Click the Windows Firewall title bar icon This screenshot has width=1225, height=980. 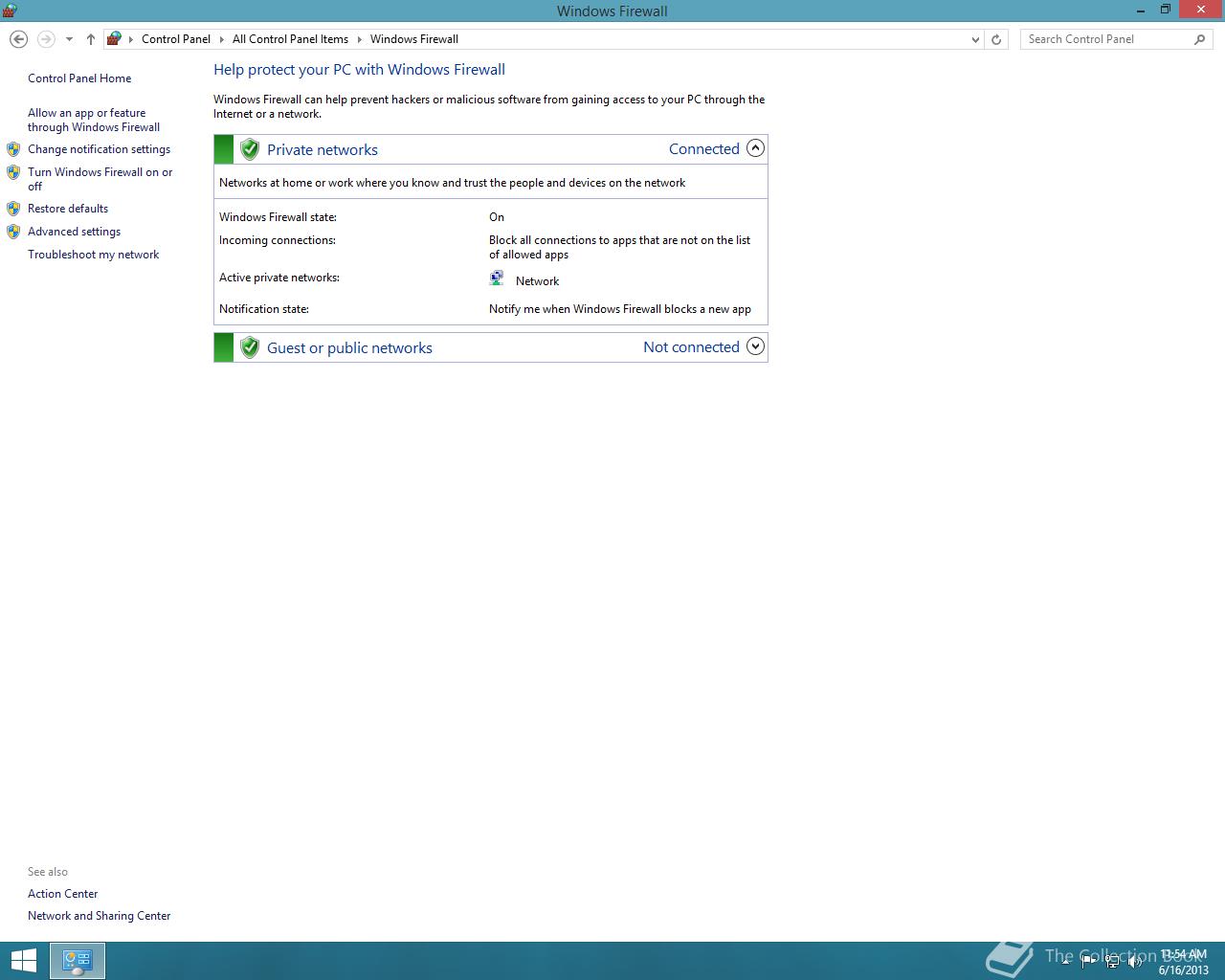tap(10, 11)
